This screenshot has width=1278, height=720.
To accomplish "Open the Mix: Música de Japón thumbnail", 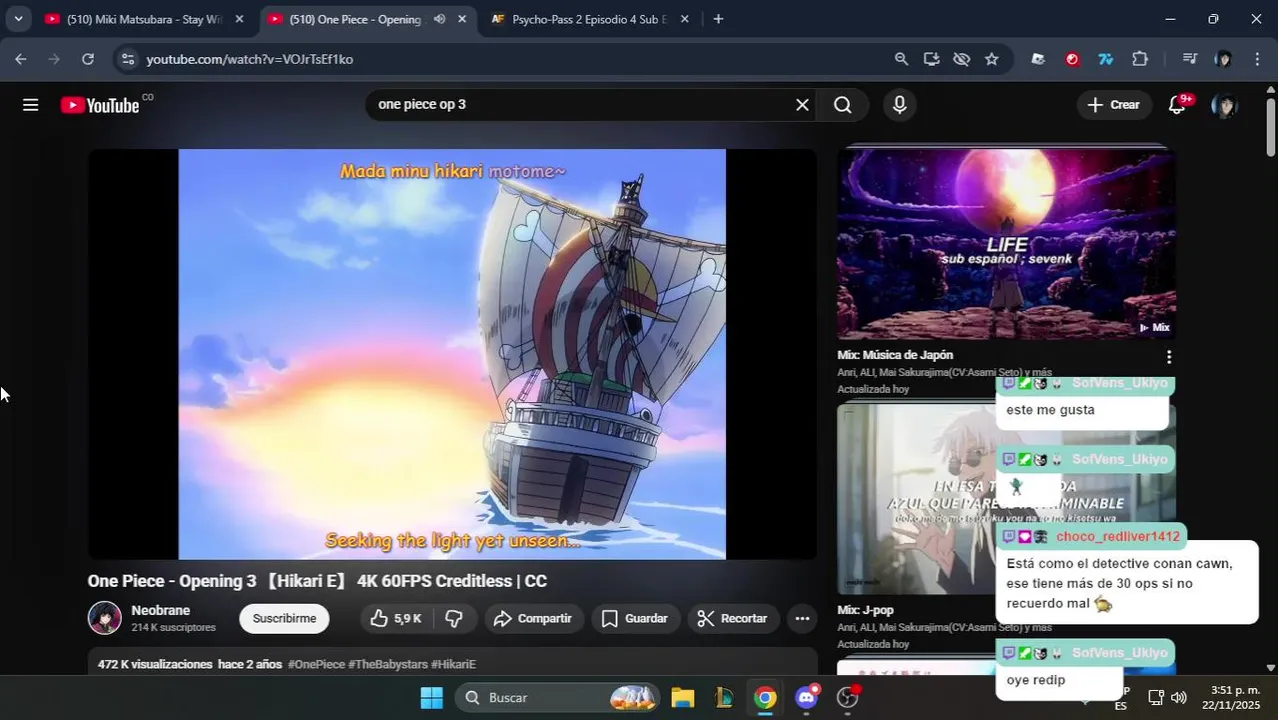I will point(1006,244).
